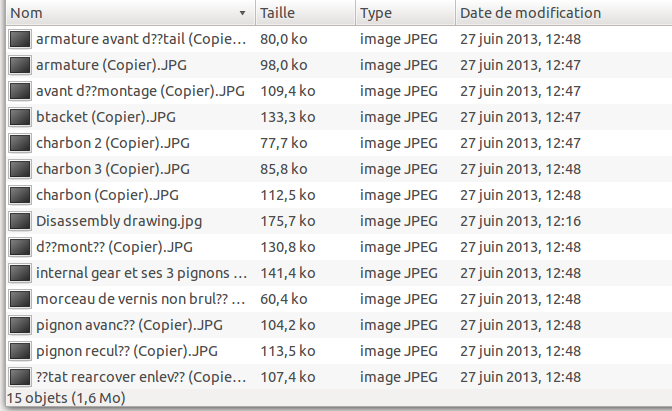
Task: Click icon of morceau de vernis non brul file
Action: coord(20,299)
